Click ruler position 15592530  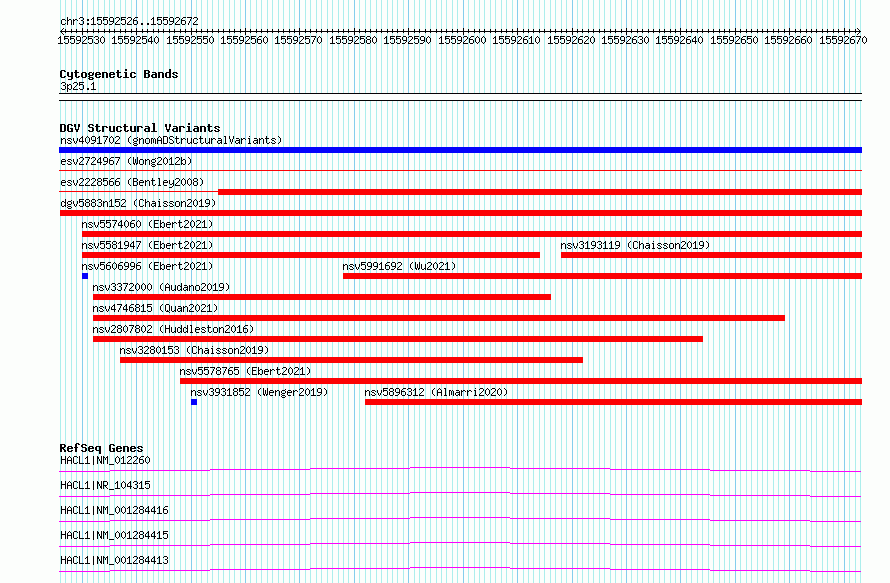(x=81, y=40)
